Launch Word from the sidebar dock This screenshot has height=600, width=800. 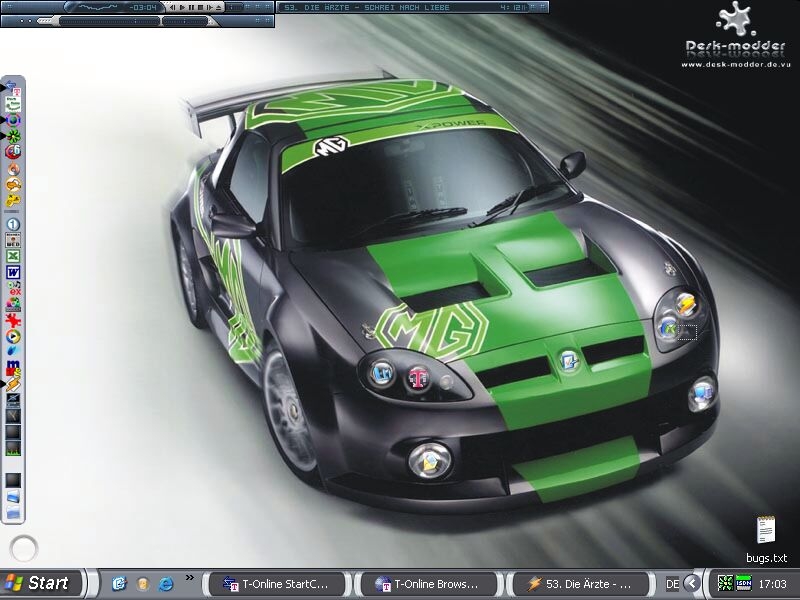13,272
